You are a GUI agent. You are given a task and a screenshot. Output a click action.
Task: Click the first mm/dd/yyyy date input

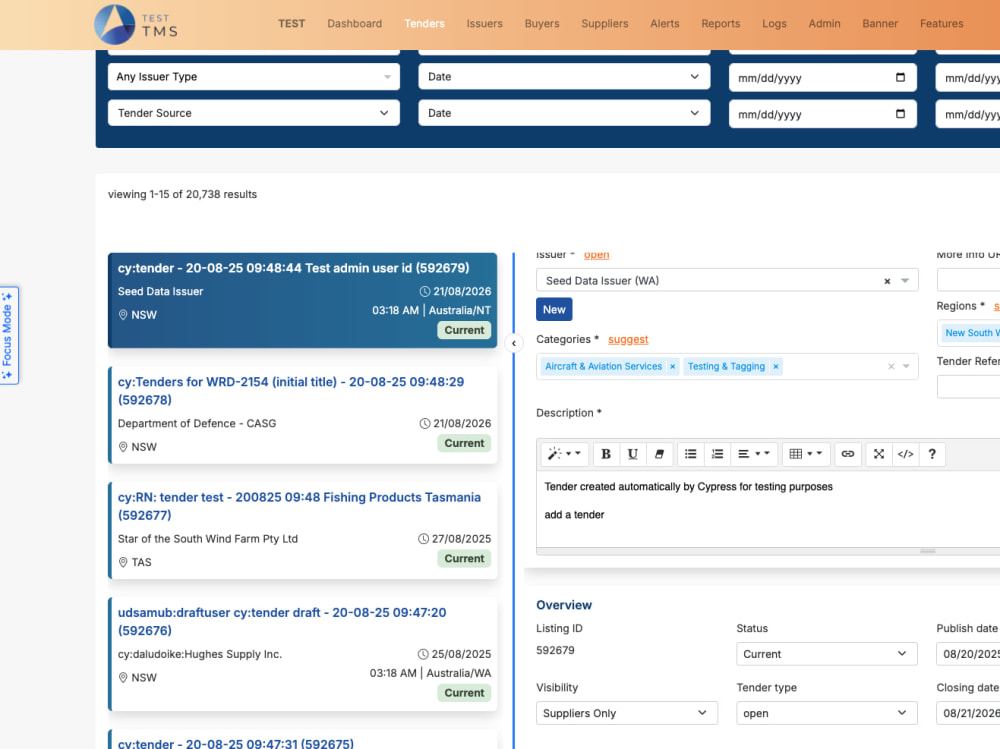823,77
